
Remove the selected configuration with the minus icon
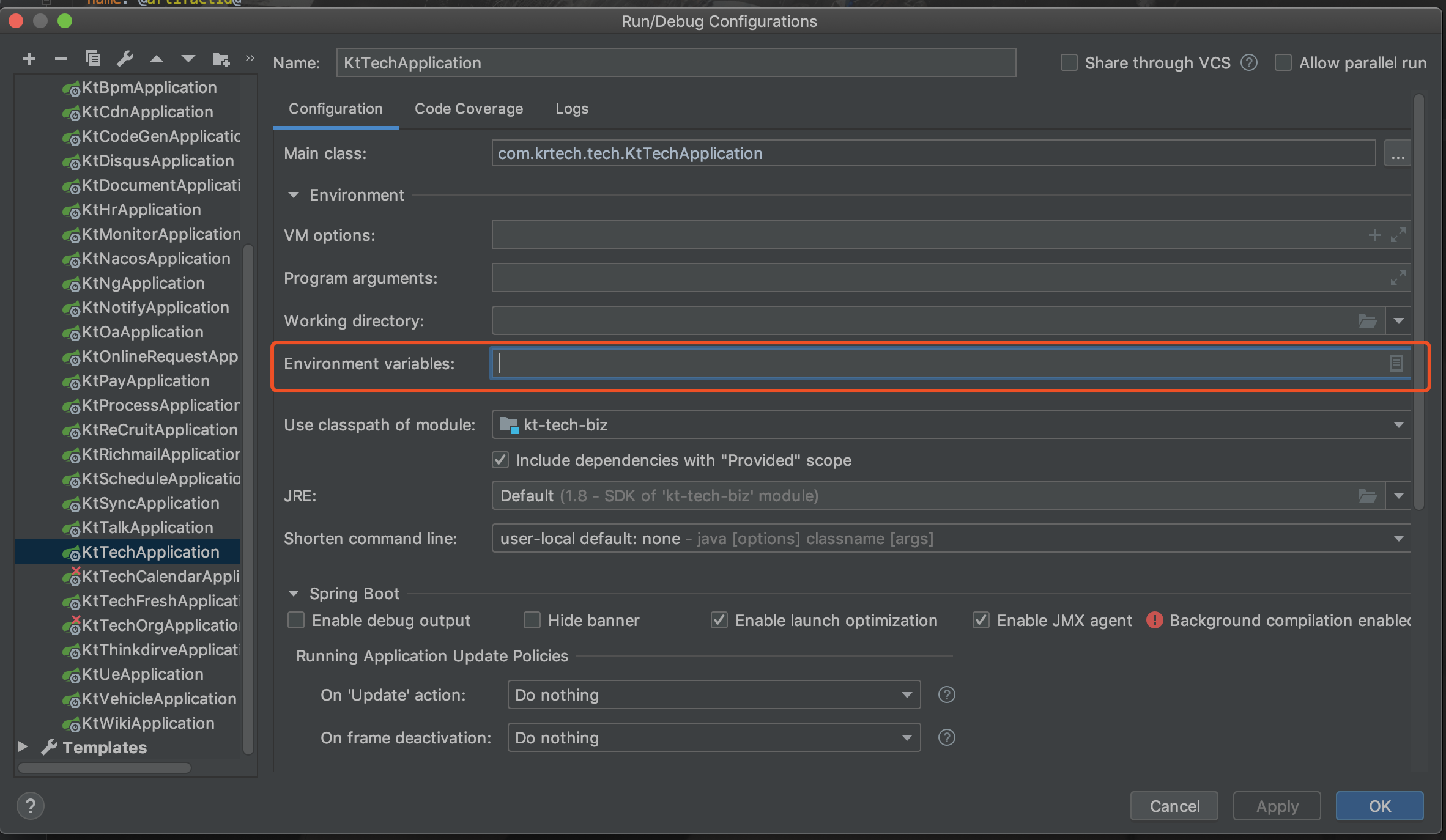click(61, 59)
